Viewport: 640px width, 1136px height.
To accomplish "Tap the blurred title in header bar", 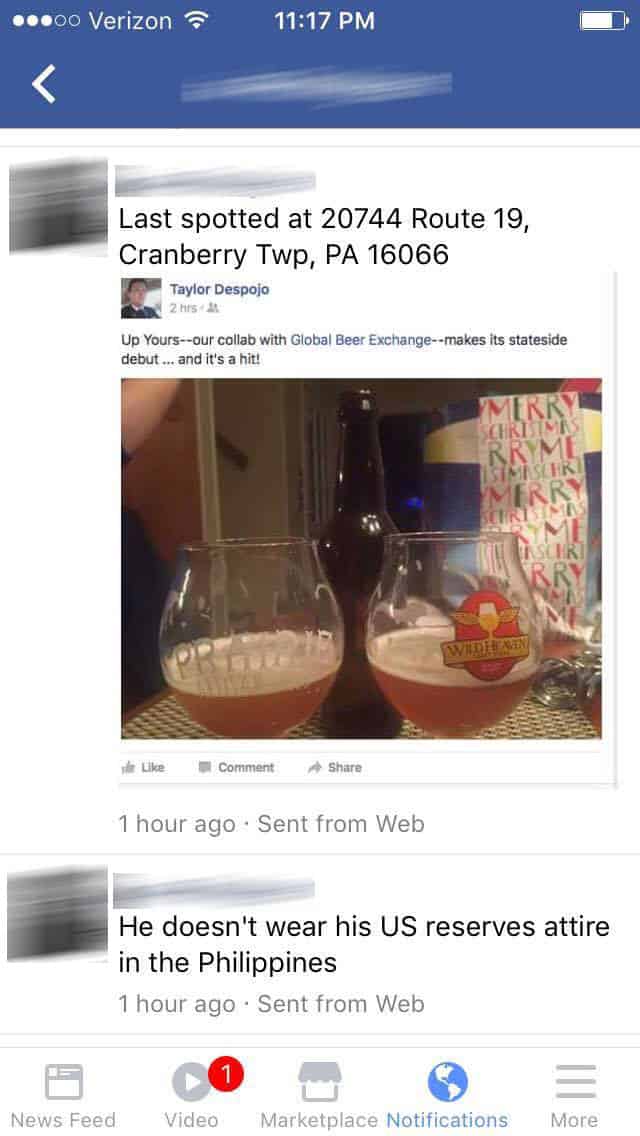I will click(x=317, y=85).
